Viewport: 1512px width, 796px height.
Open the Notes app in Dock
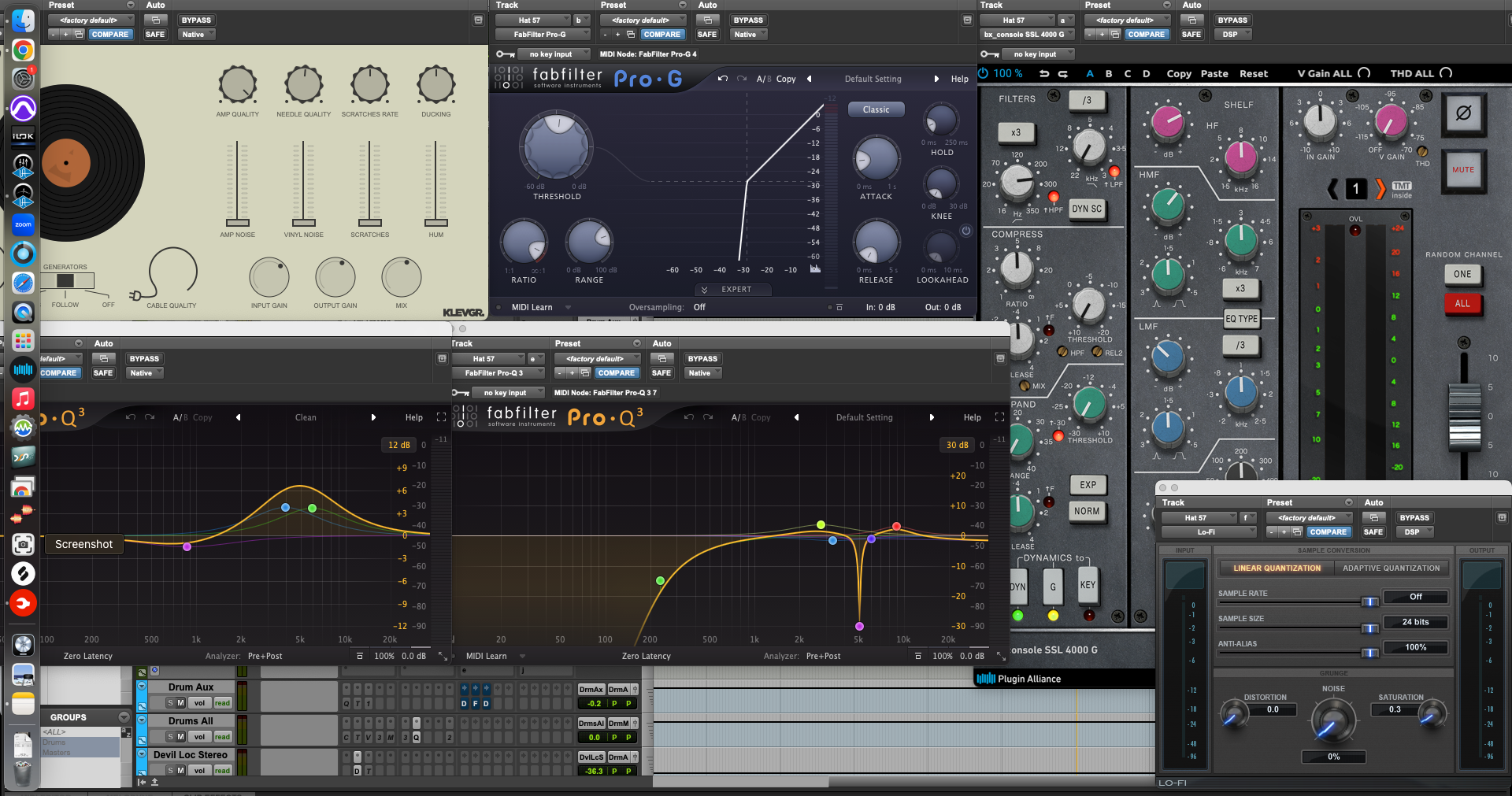[x=23, y=703]
